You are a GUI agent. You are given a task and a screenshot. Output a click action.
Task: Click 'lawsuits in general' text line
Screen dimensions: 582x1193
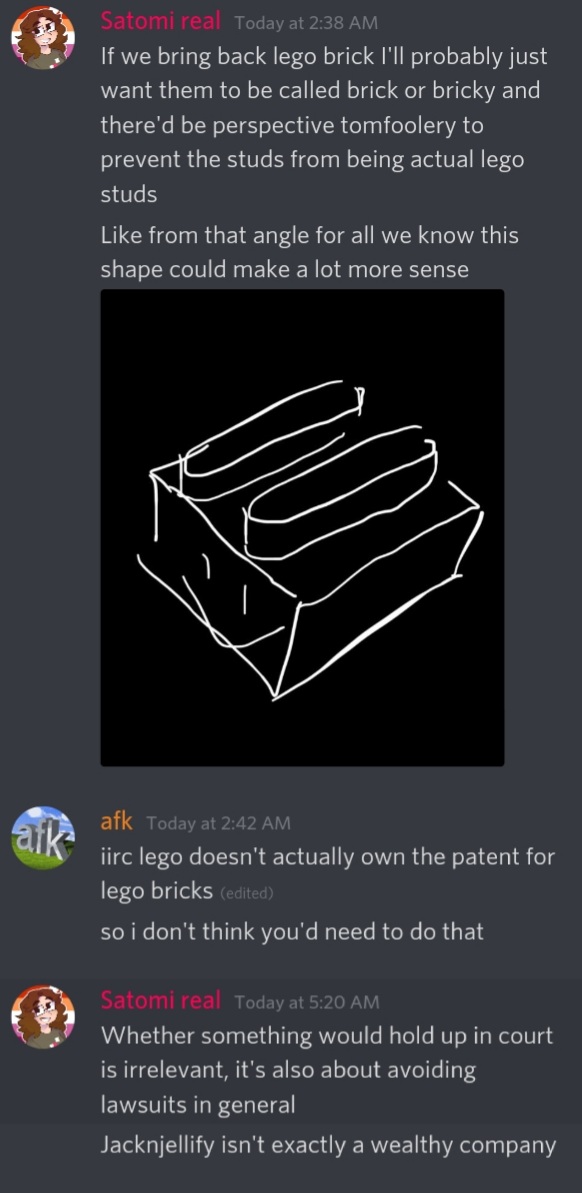[x=198, y=1105]
